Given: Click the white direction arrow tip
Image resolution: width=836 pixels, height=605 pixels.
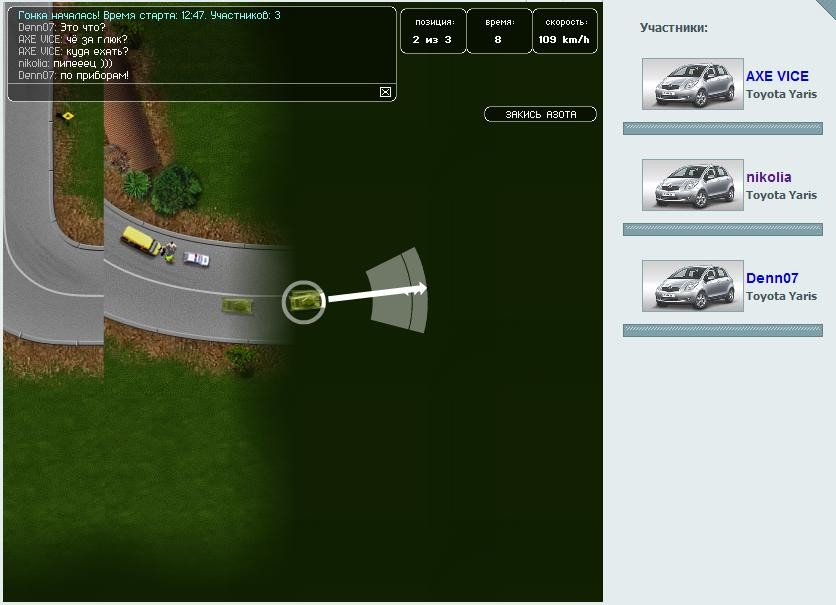Looking at the screenshot, I should 422,289.
